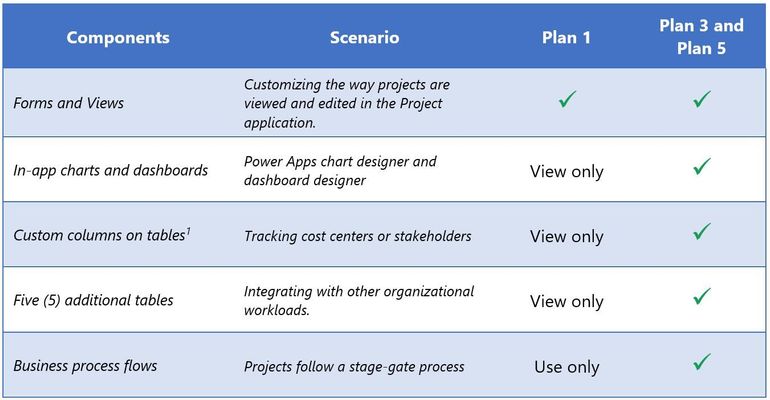
Task: Click the Plan 3 and Plan 5 checkmark for Forms and Views
Action: pyautogui.click(x=702, y=99)
